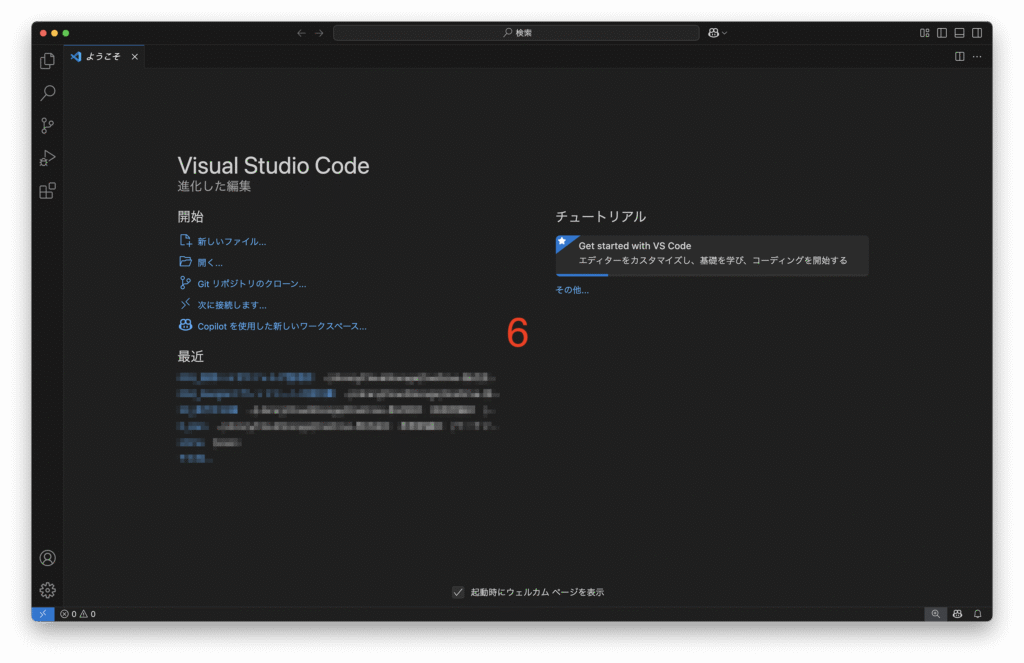The height and width of the screenshot is (663, 1024).
Task: Go back with the left arrow
Action: pos(301,33)
